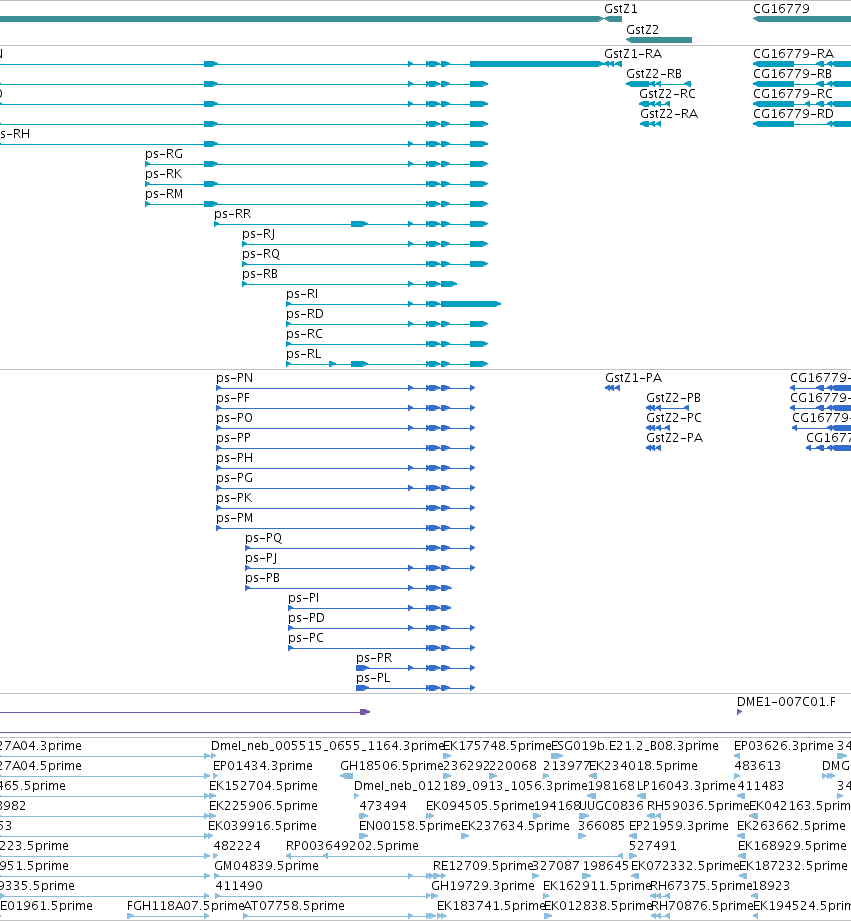Click the thick final exon of ps-RI

[x=470, y=304]
